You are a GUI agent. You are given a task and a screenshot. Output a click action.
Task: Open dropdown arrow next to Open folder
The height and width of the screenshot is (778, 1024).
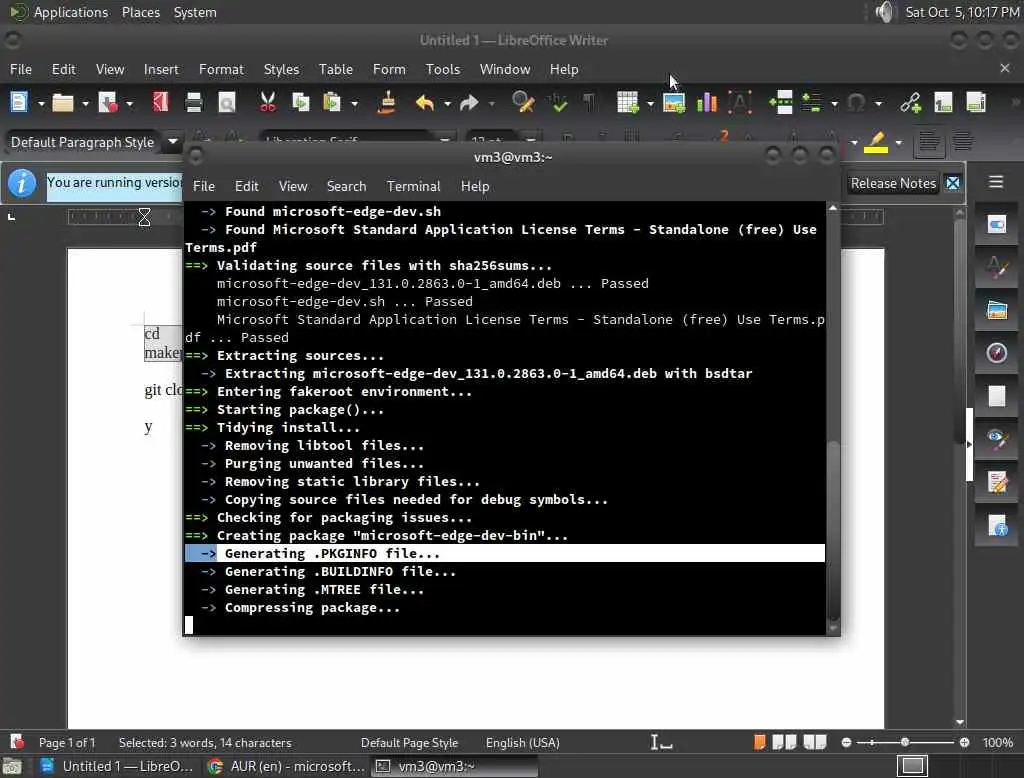(85, 104)
